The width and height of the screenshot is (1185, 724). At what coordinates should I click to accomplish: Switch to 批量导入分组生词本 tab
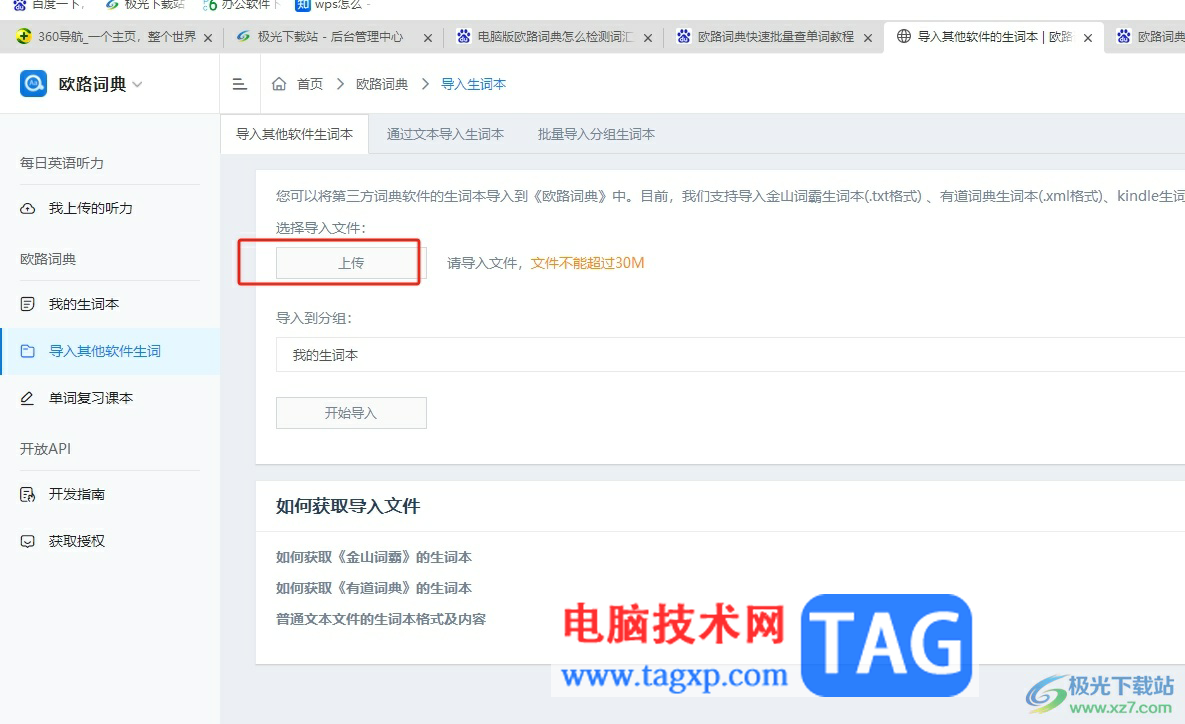click(x=596, y=134)
